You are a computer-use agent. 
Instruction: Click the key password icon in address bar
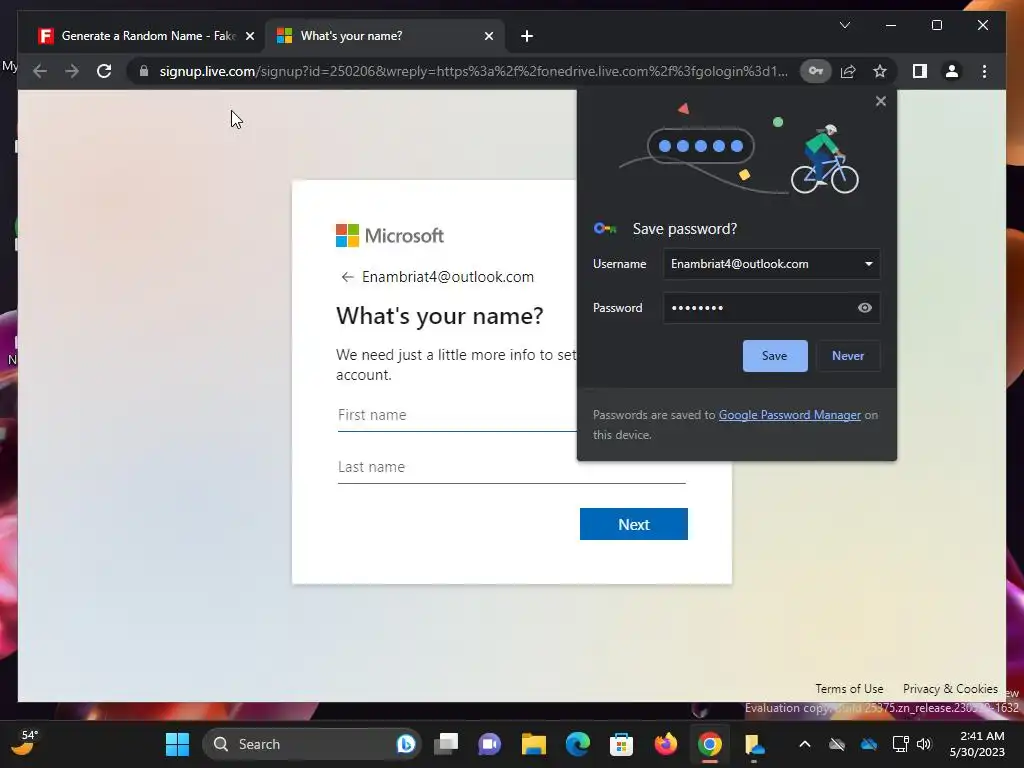click(816, 71)
